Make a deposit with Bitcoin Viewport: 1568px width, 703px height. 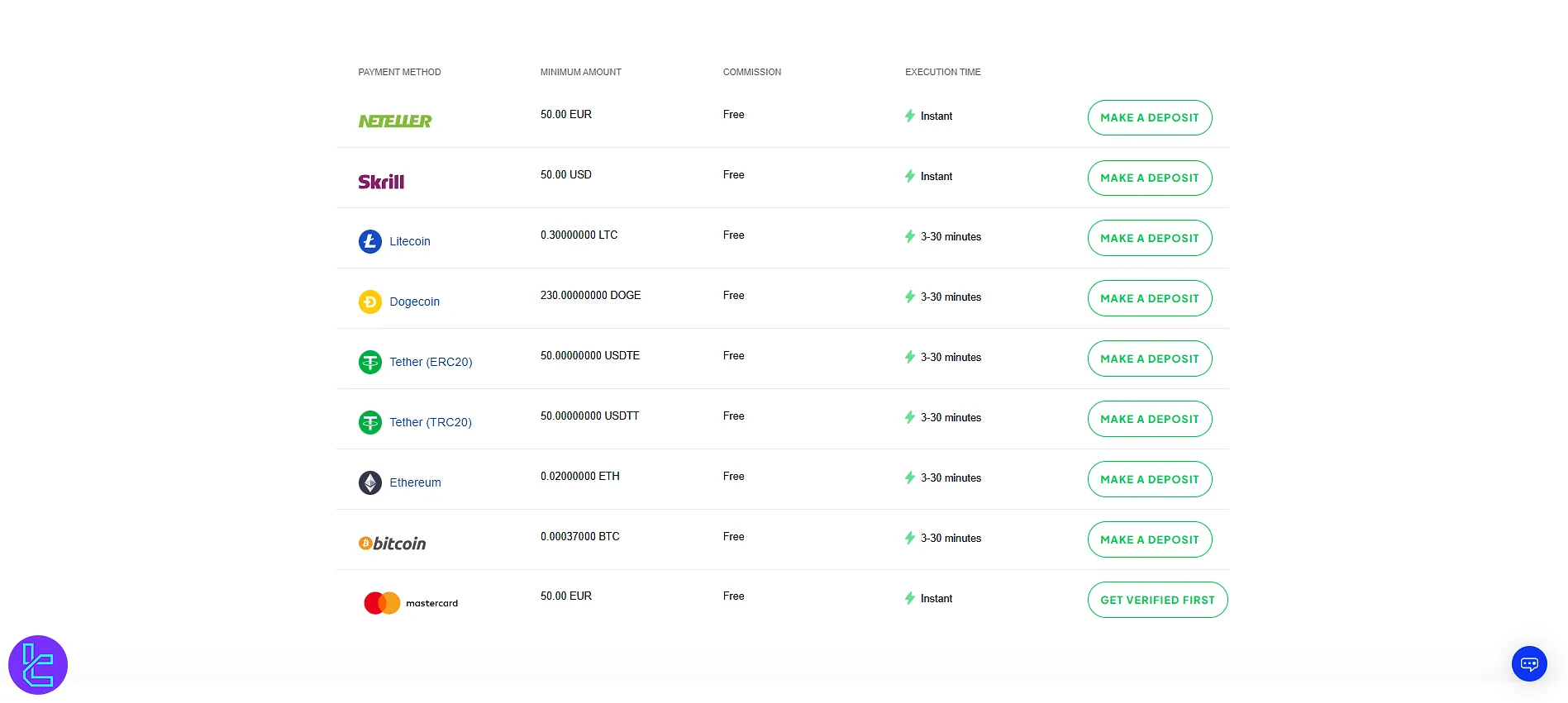[1150, 539]
